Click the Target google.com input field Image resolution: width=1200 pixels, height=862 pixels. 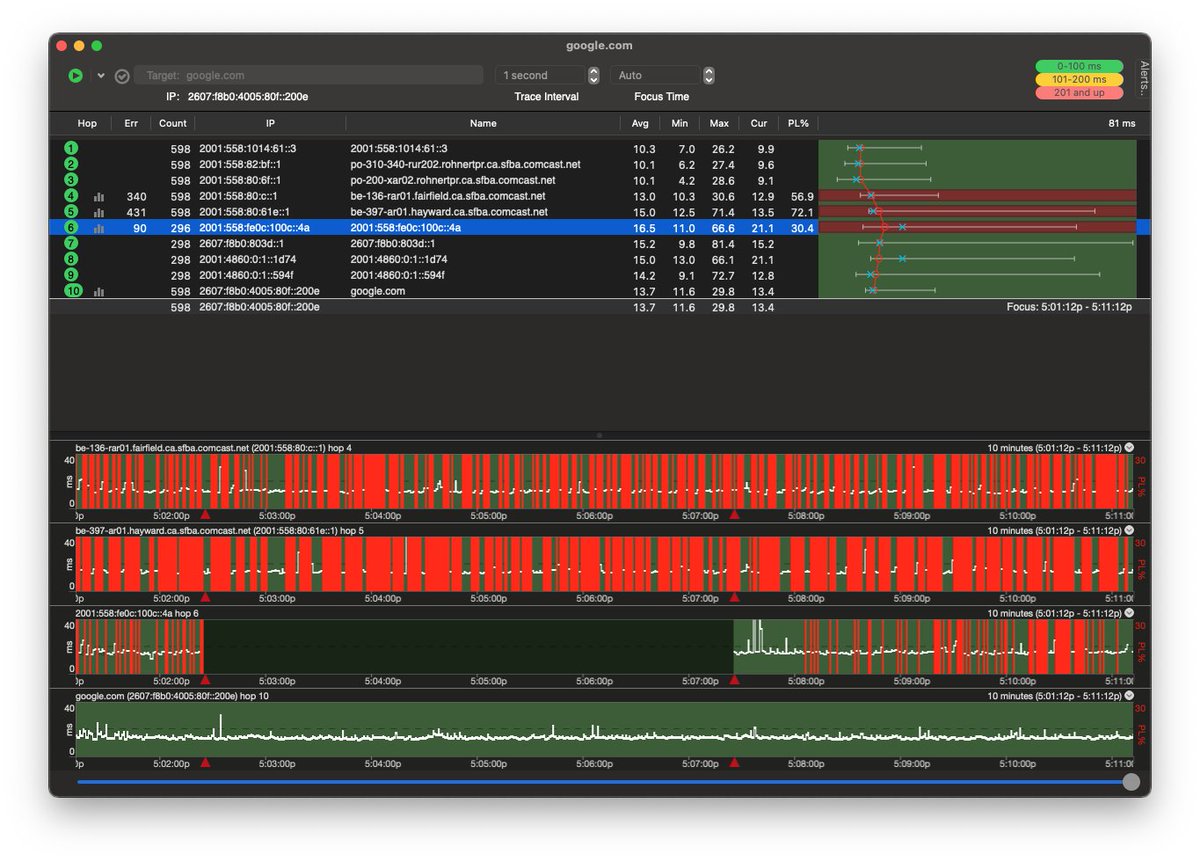point(310,75)
